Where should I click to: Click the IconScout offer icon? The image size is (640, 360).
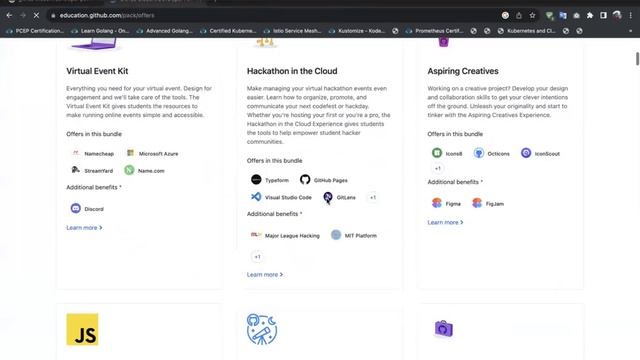tap(526, 153)
